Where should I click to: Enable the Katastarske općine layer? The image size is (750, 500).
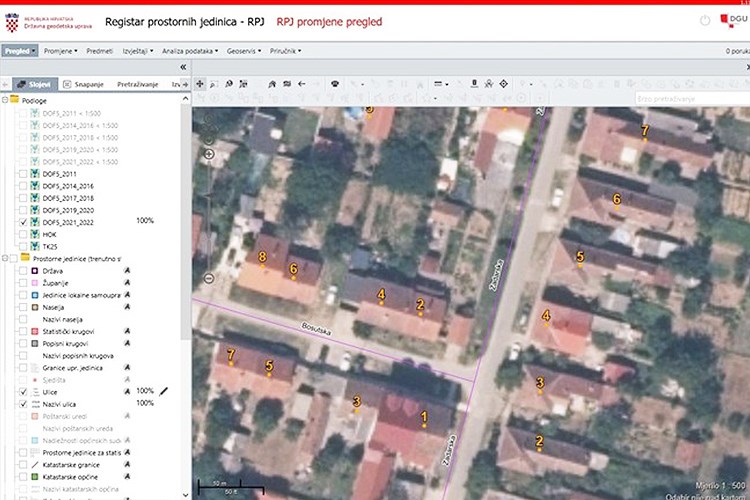pyautogui.click(x=21, y=478)
